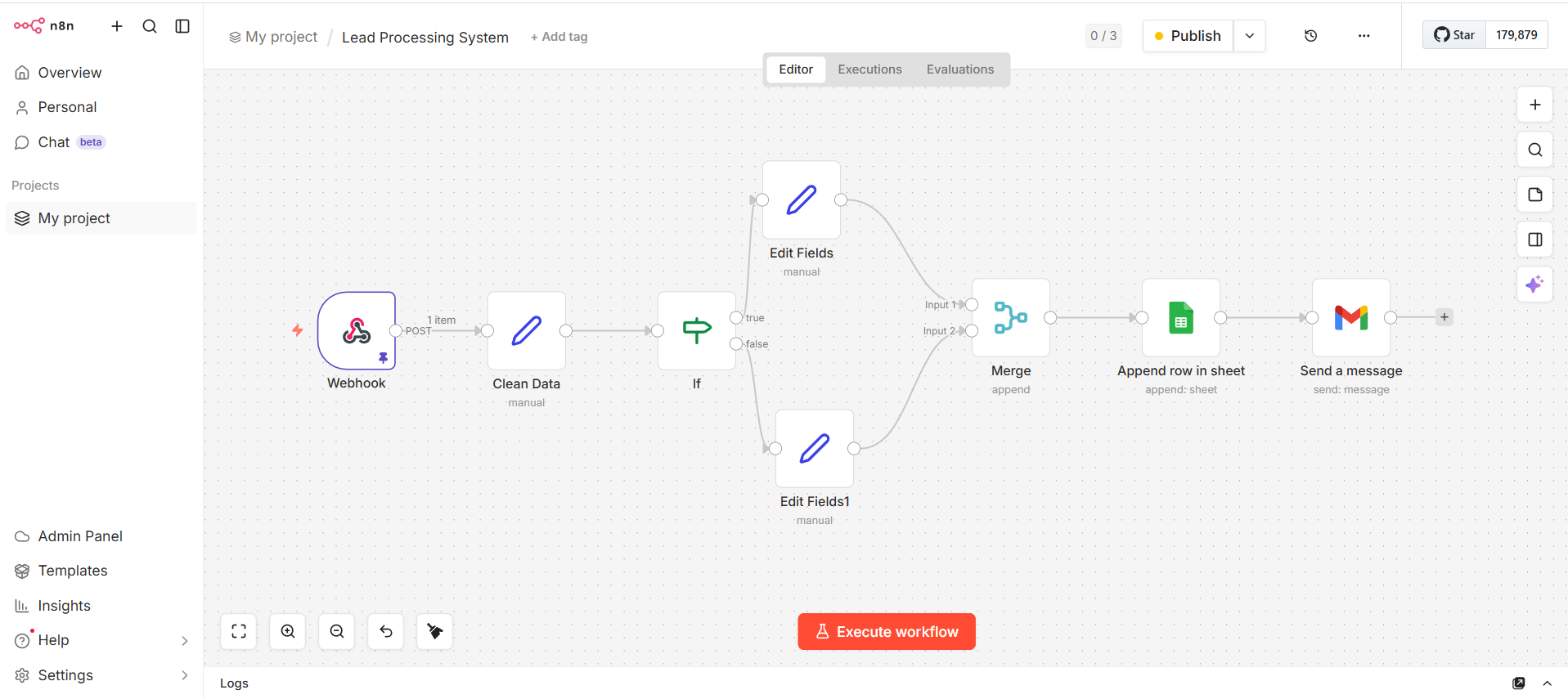
Task: Add sticky note to canvas
Action: click(1534, 195)
